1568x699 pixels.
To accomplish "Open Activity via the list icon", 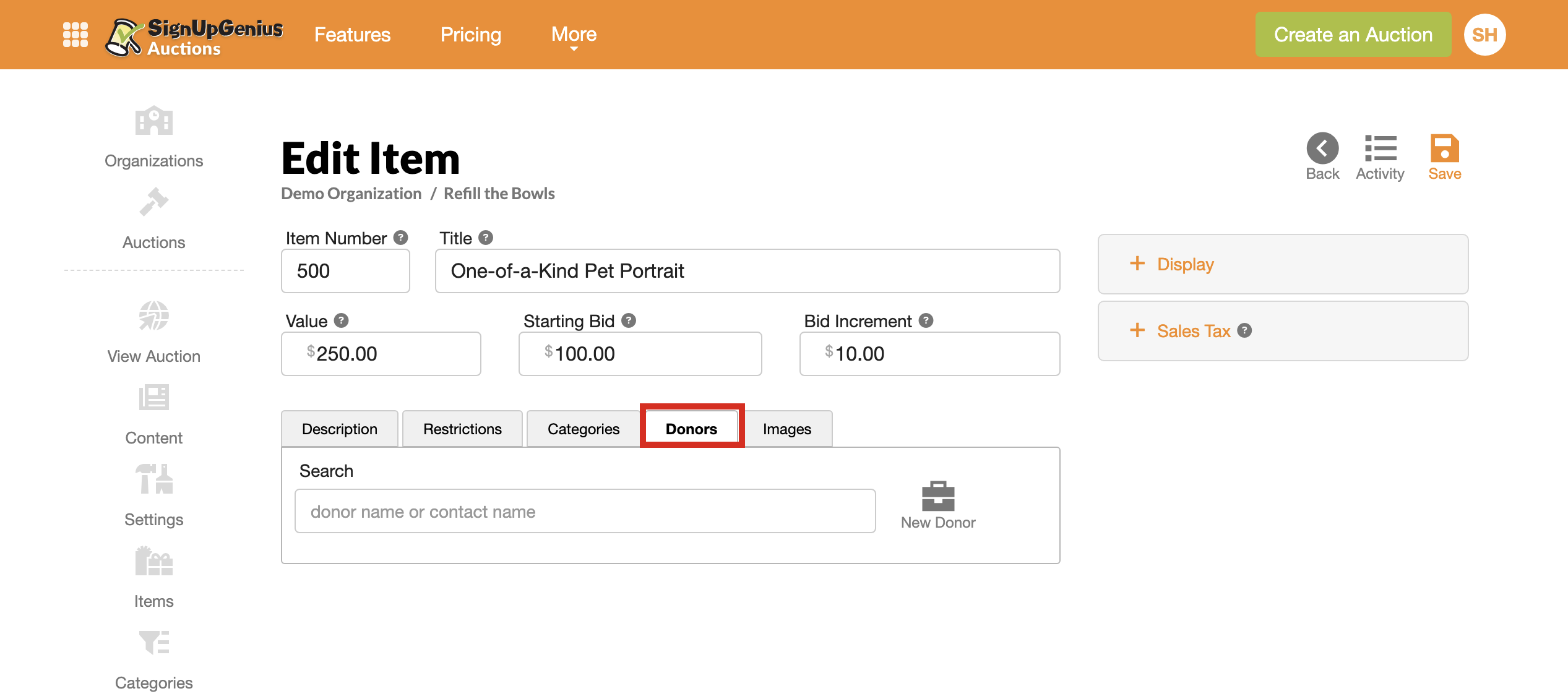I will pos(1380,148).
